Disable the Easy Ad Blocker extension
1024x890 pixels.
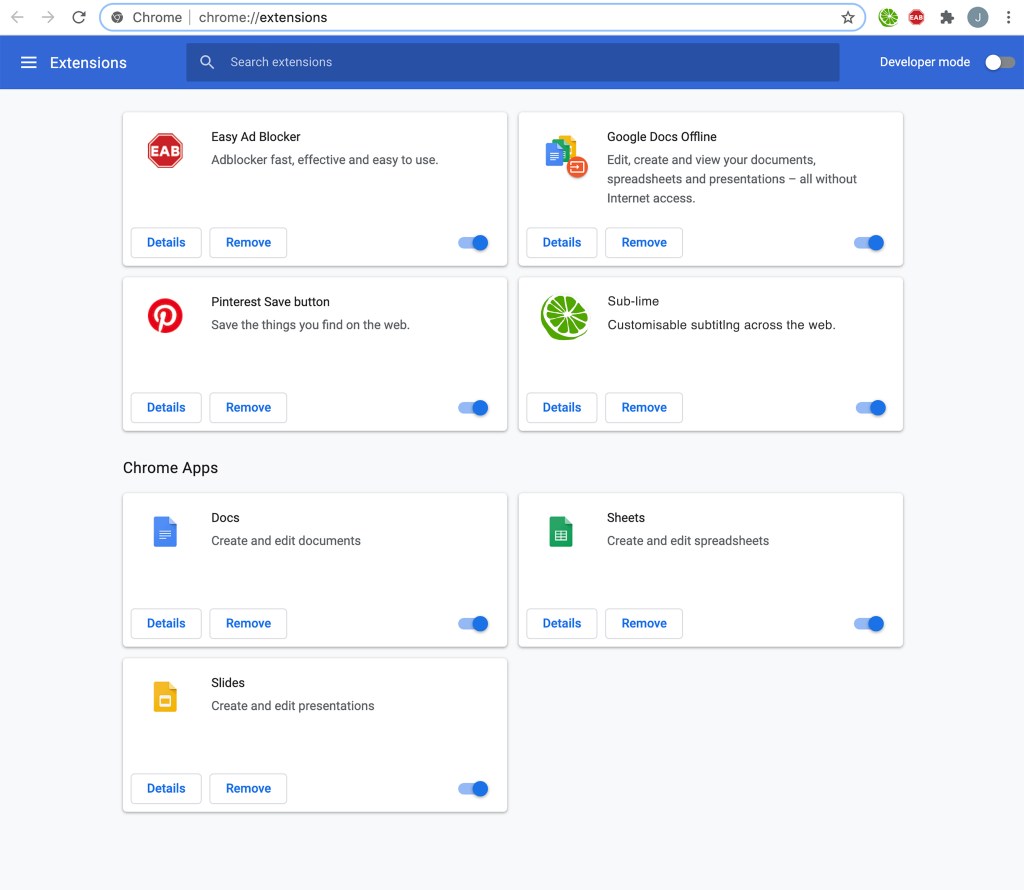(473, 243)
